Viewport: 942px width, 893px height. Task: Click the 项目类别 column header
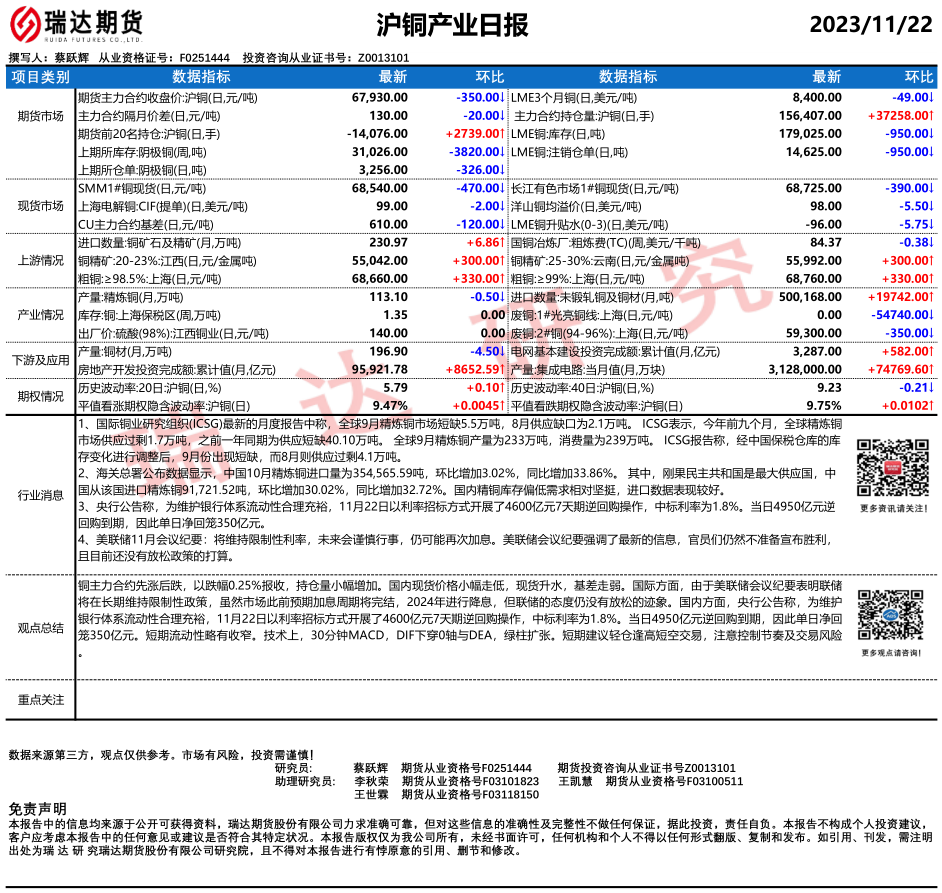(x=41, y=77)
